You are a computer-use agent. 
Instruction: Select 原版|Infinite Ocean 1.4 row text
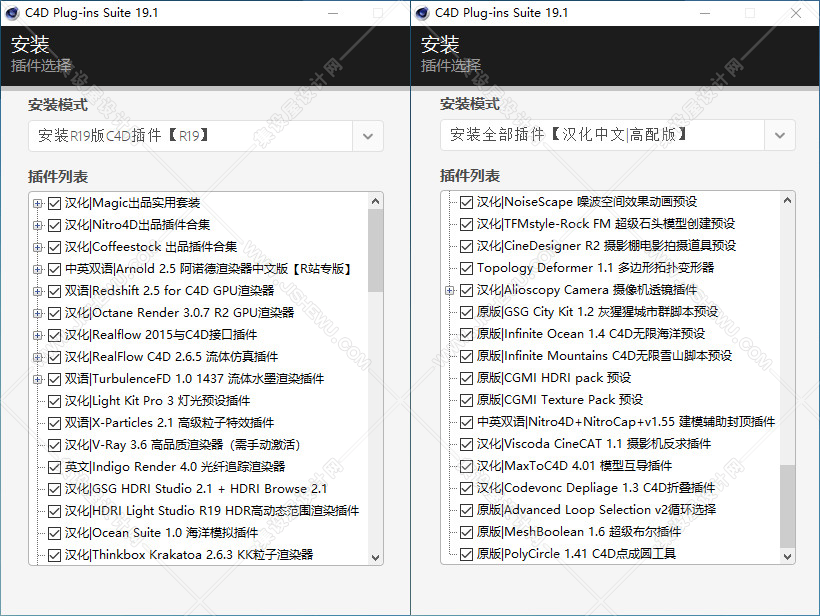tap(591, 334)
